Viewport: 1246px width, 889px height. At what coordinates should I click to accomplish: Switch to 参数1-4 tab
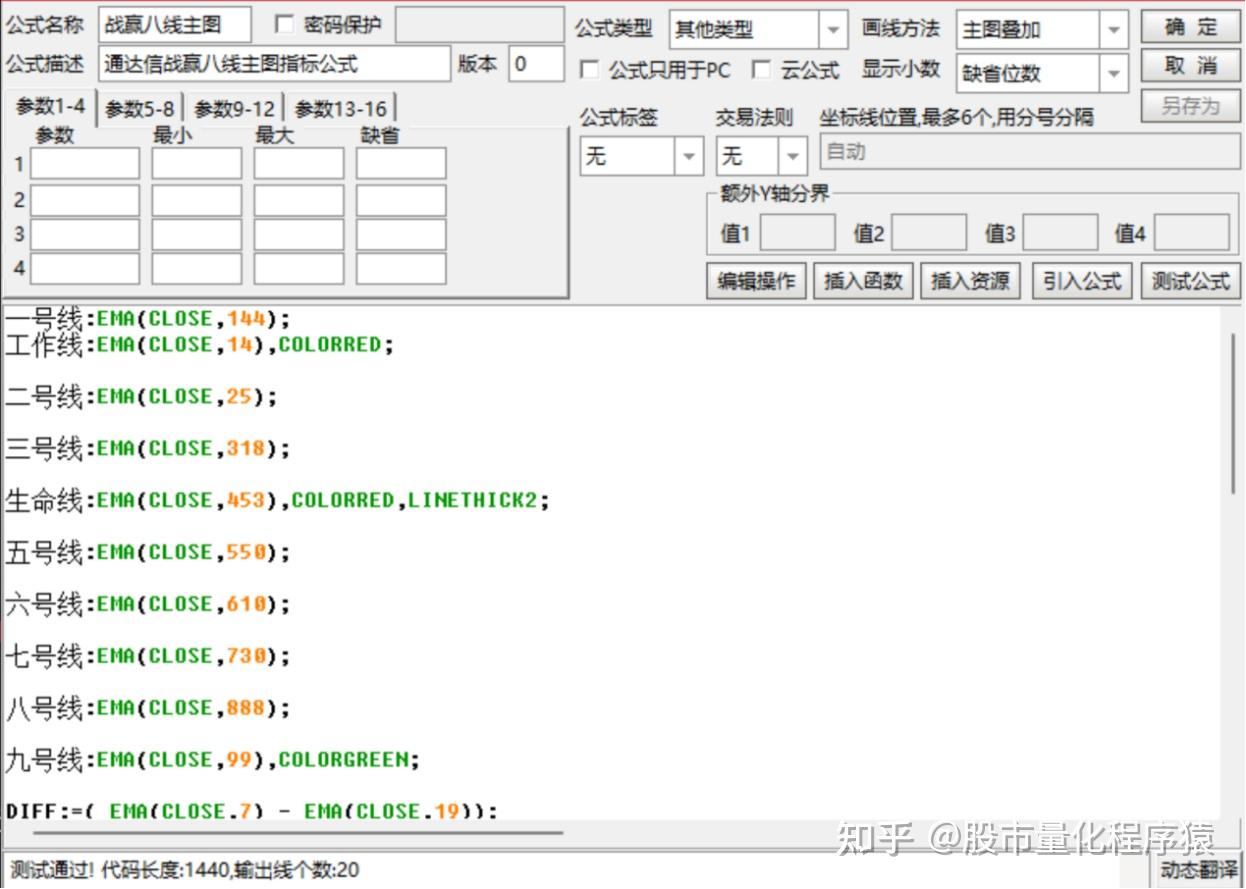click(x=50, y=107)
